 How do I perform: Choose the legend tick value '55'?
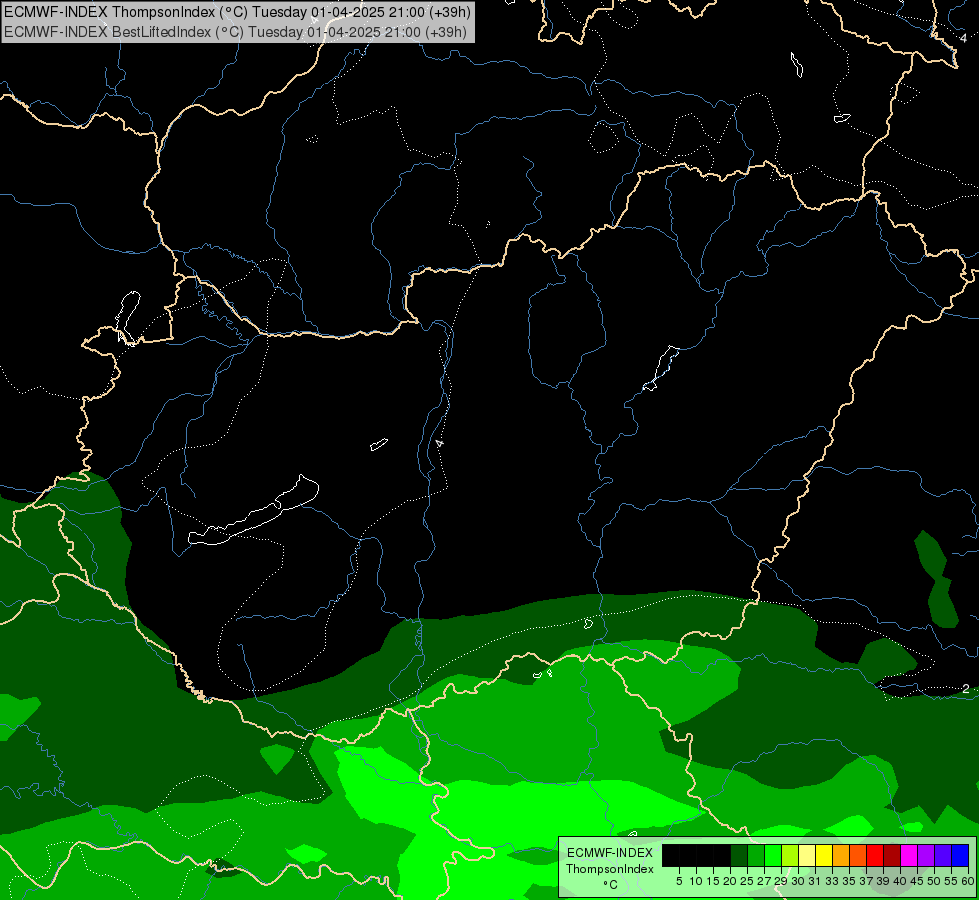point(951,881)
